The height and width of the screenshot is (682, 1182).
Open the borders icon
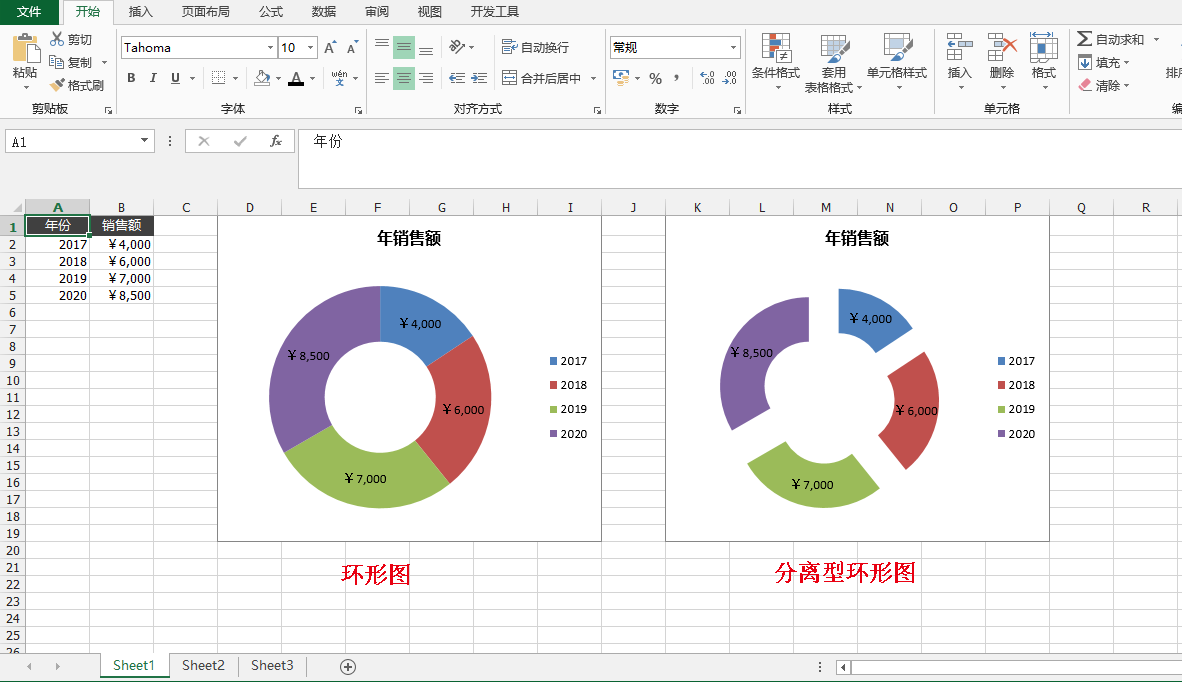[x=219, y=78]
